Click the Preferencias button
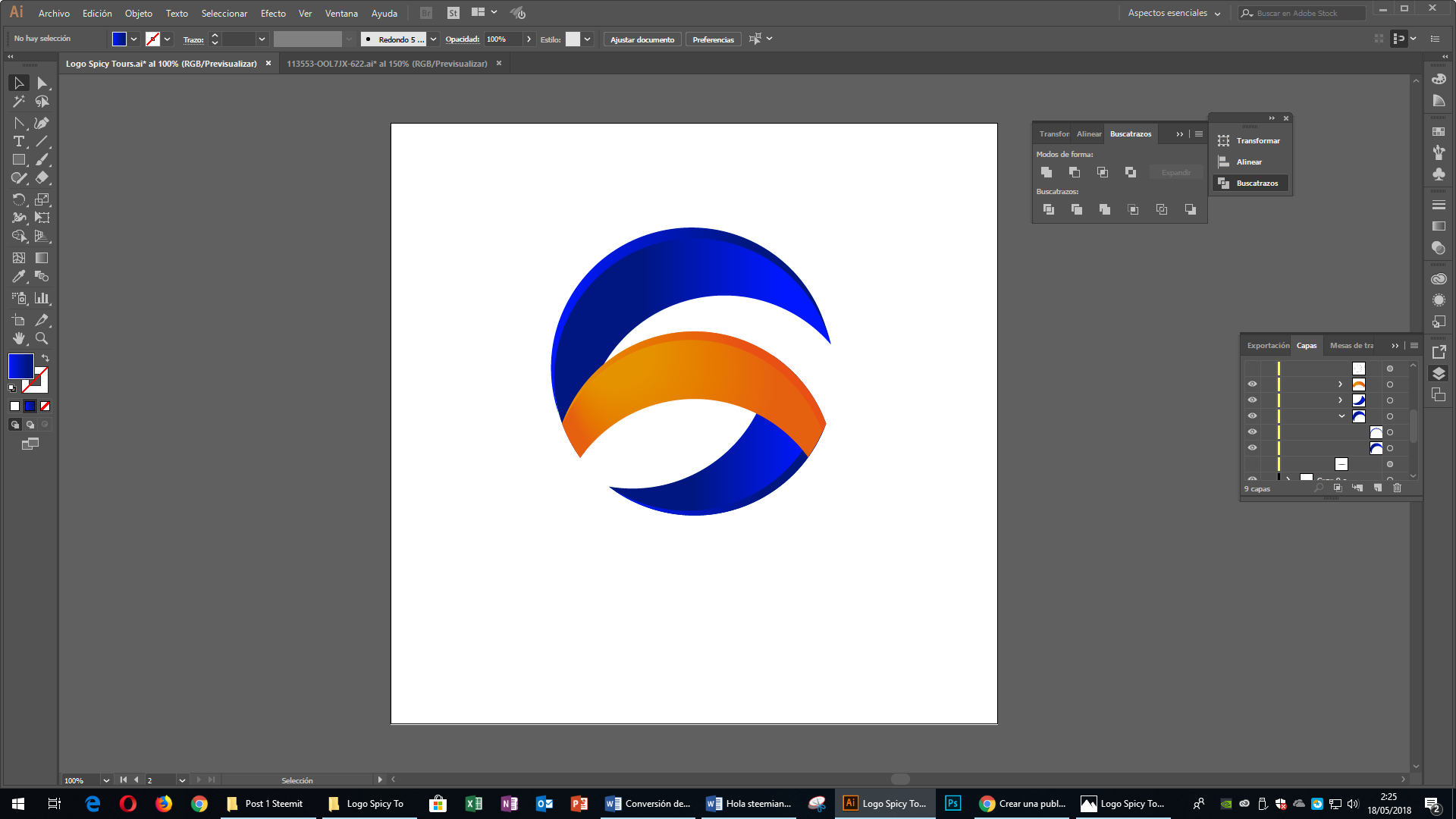 point(713,39)
